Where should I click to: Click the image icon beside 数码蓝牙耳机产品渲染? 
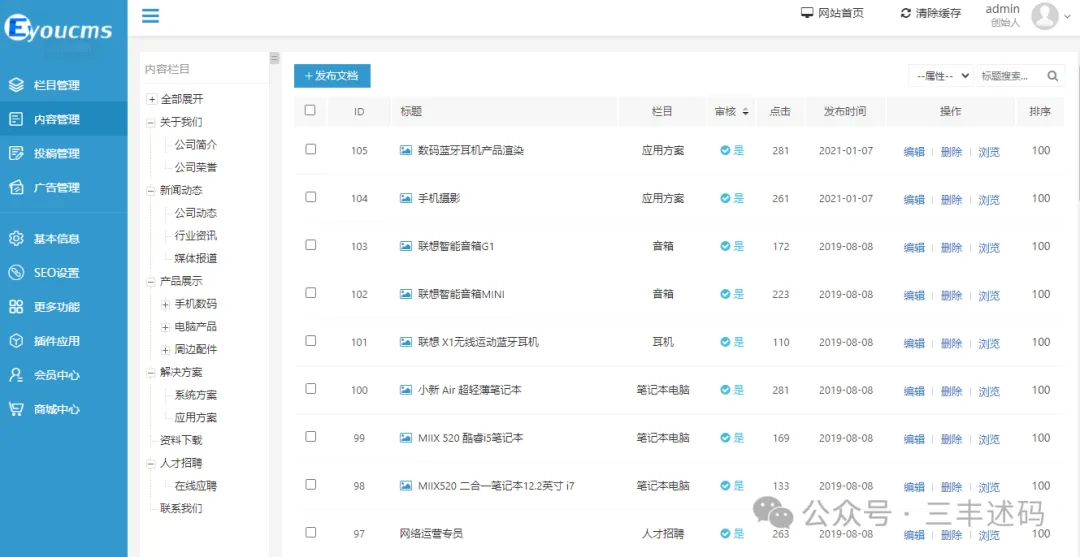click(406, 150)
